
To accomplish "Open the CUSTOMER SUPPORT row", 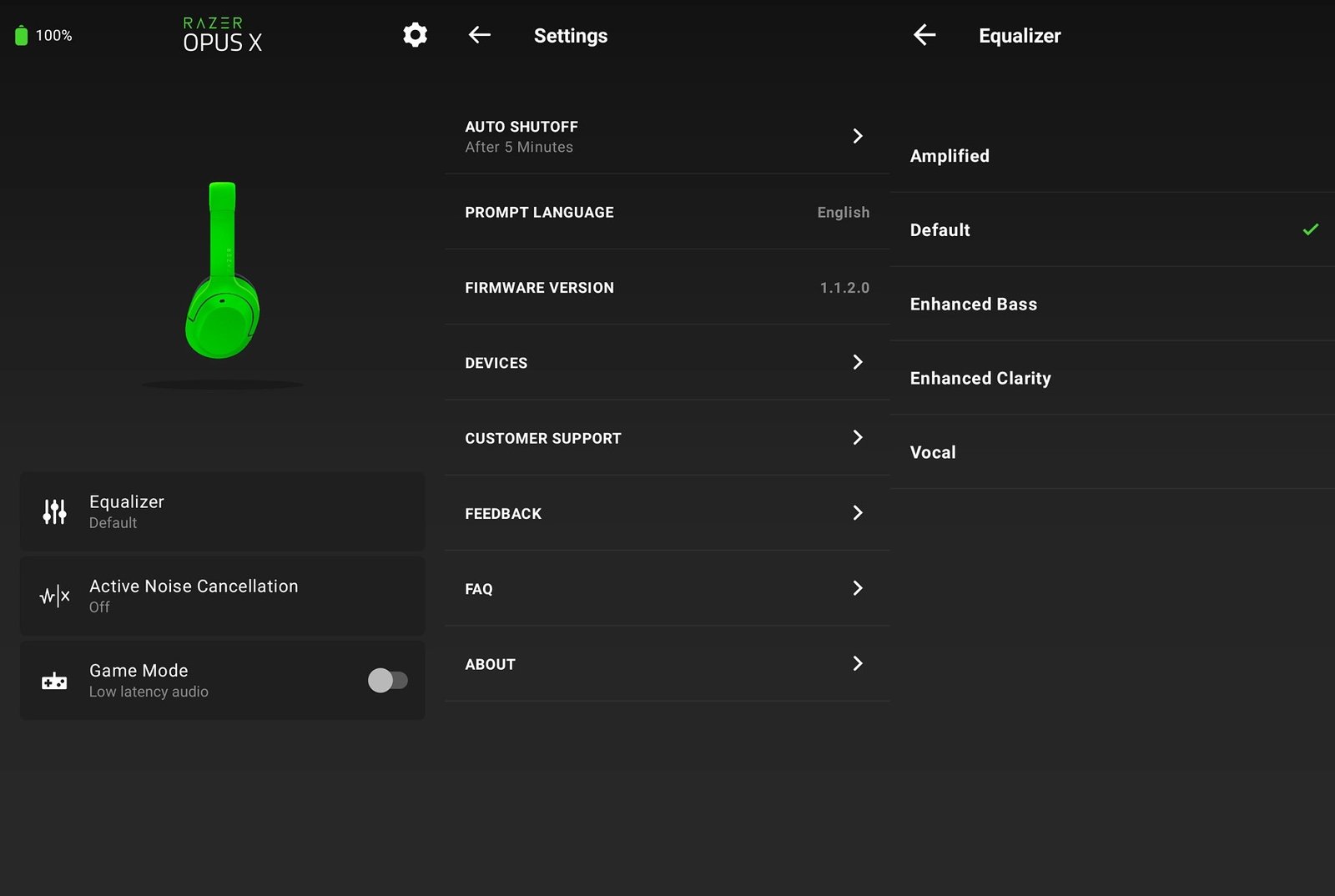I will point(667,438).
